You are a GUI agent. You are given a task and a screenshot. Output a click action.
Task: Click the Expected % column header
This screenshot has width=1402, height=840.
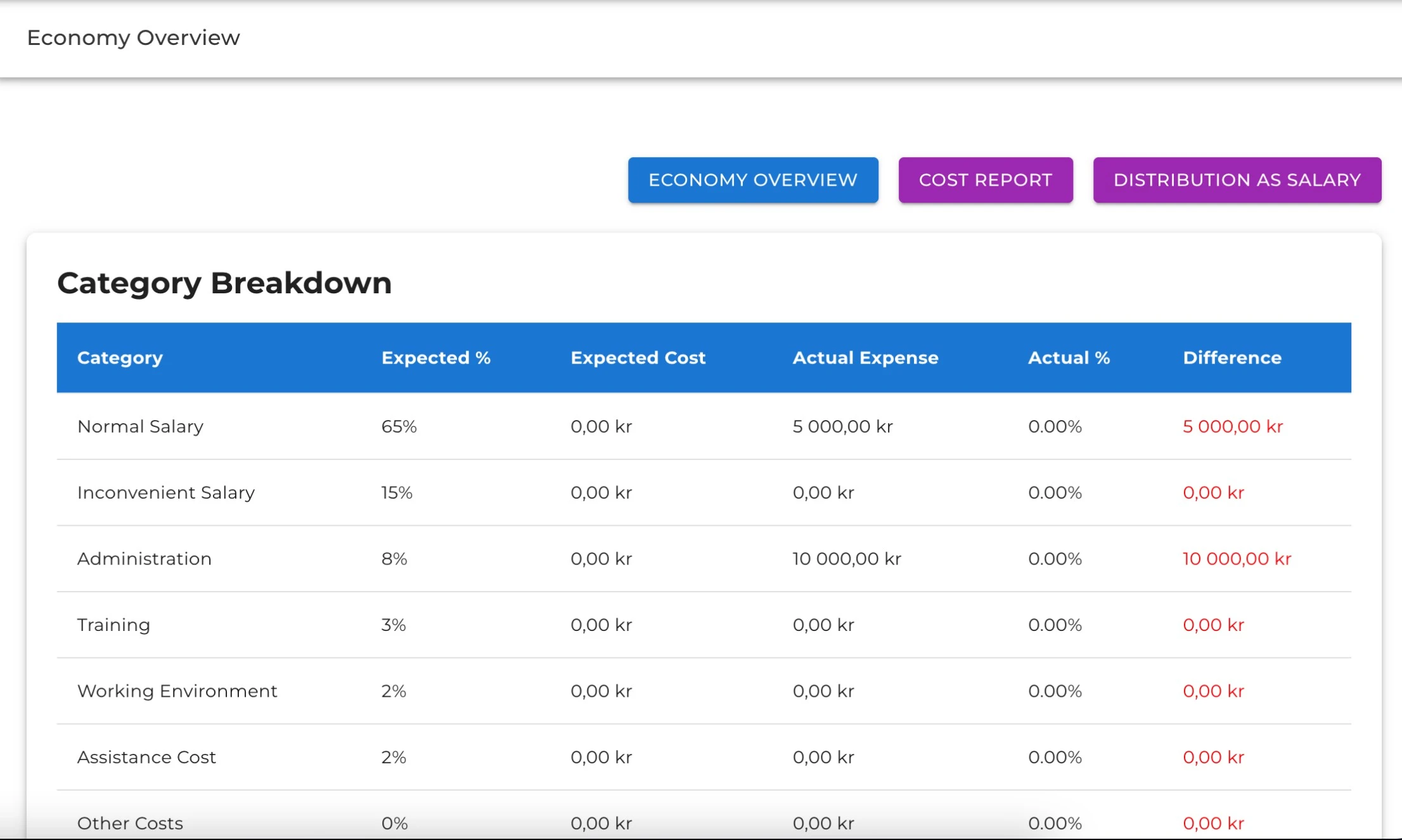(x=436, y=357)
